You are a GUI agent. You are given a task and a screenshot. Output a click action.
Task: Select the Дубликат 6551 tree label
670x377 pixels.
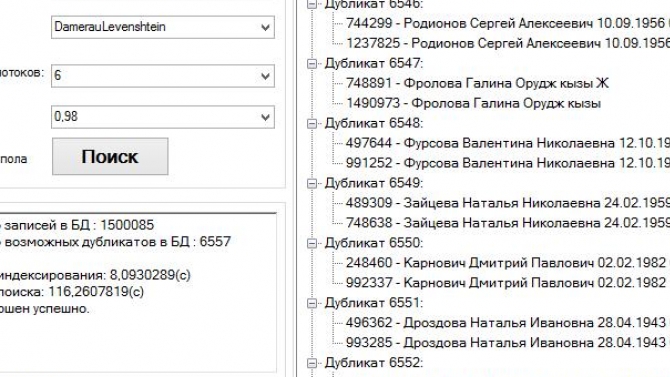tap(374, 303)
